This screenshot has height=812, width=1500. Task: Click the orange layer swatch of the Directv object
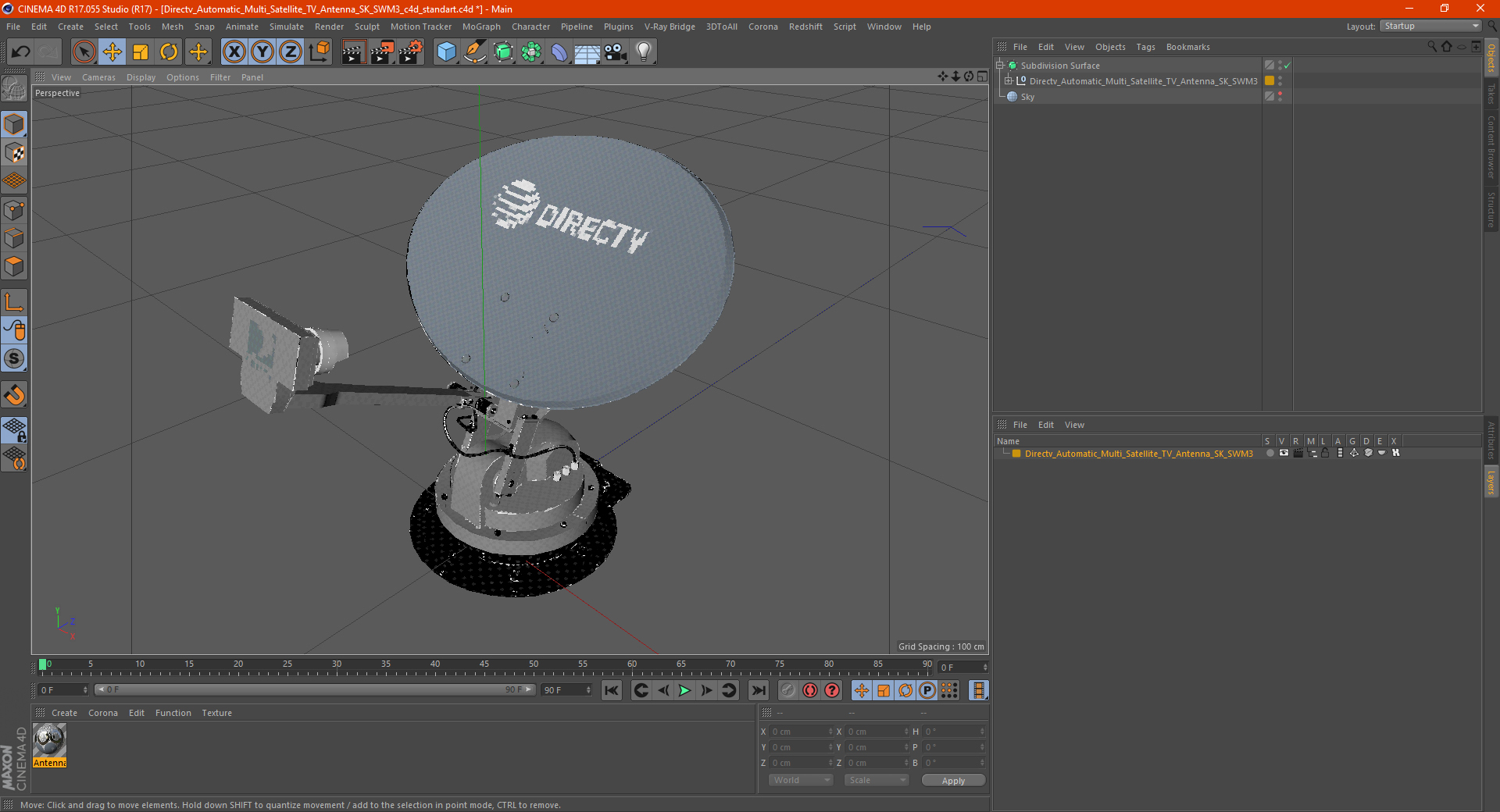[1270, 81]
